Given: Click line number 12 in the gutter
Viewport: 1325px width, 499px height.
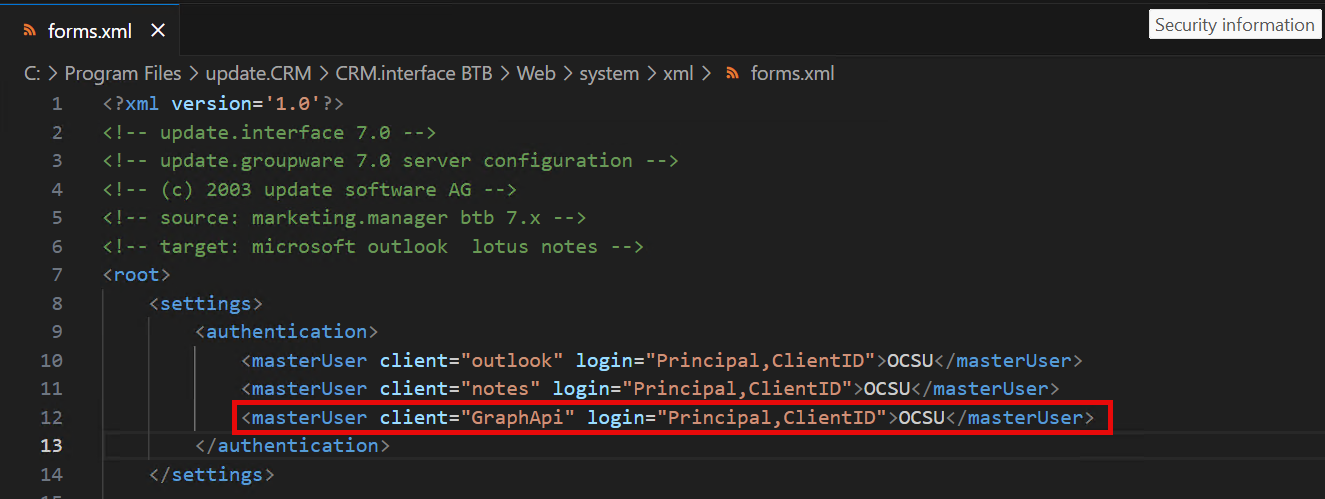Looking at the screenshot, I should pos(51,417).
